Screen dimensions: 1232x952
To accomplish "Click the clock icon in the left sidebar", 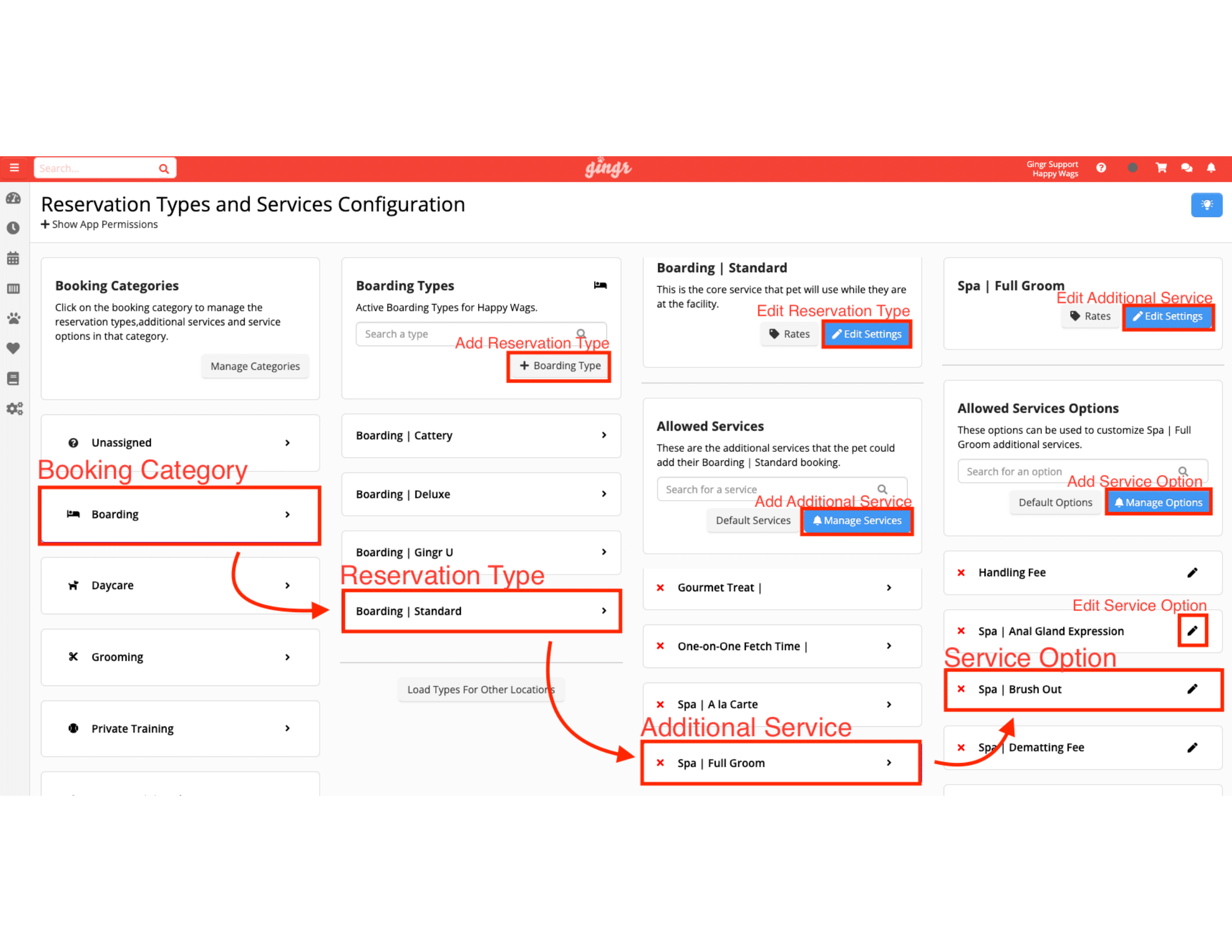I will [14, 228].
